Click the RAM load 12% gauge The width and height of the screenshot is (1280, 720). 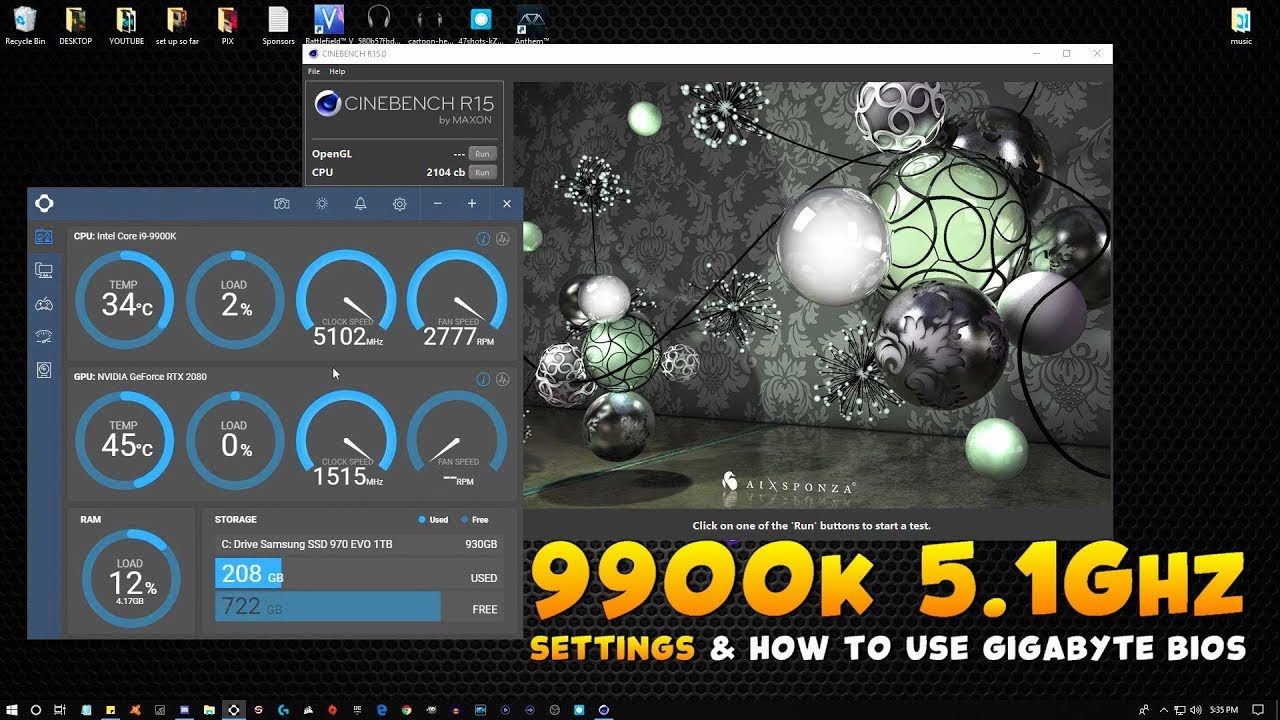point(131,579)
